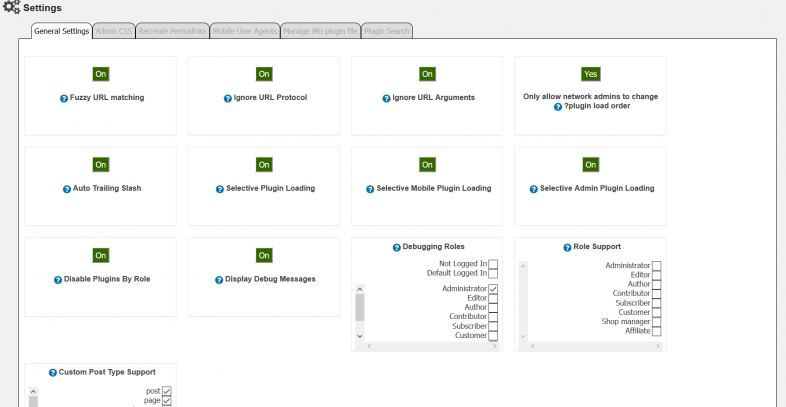Open help for Display Debug Messages

[219, 280]
